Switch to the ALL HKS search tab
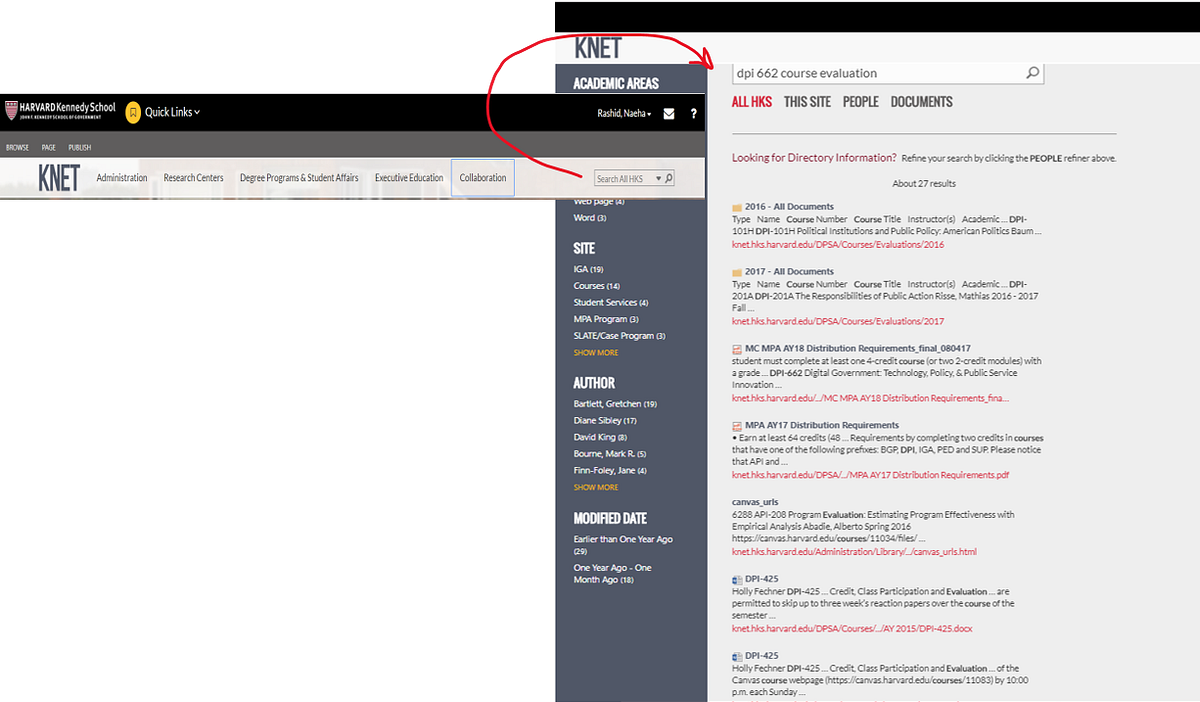Image resolution: width=1200 pixels, height=702 pixels. [752, 102]
